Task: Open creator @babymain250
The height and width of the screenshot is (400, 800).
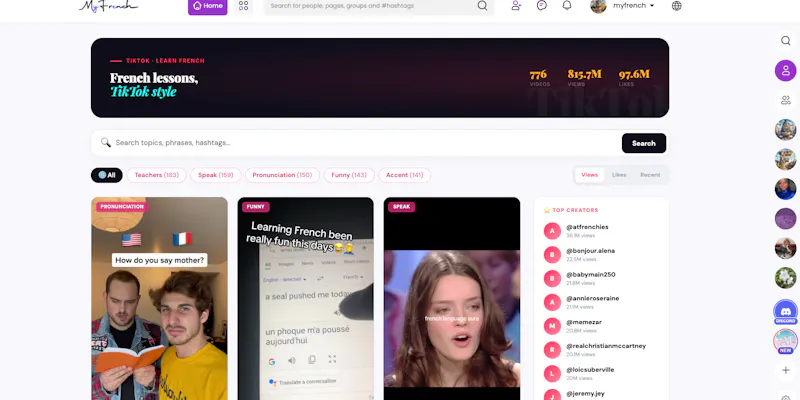Action: tap(591, 274)
